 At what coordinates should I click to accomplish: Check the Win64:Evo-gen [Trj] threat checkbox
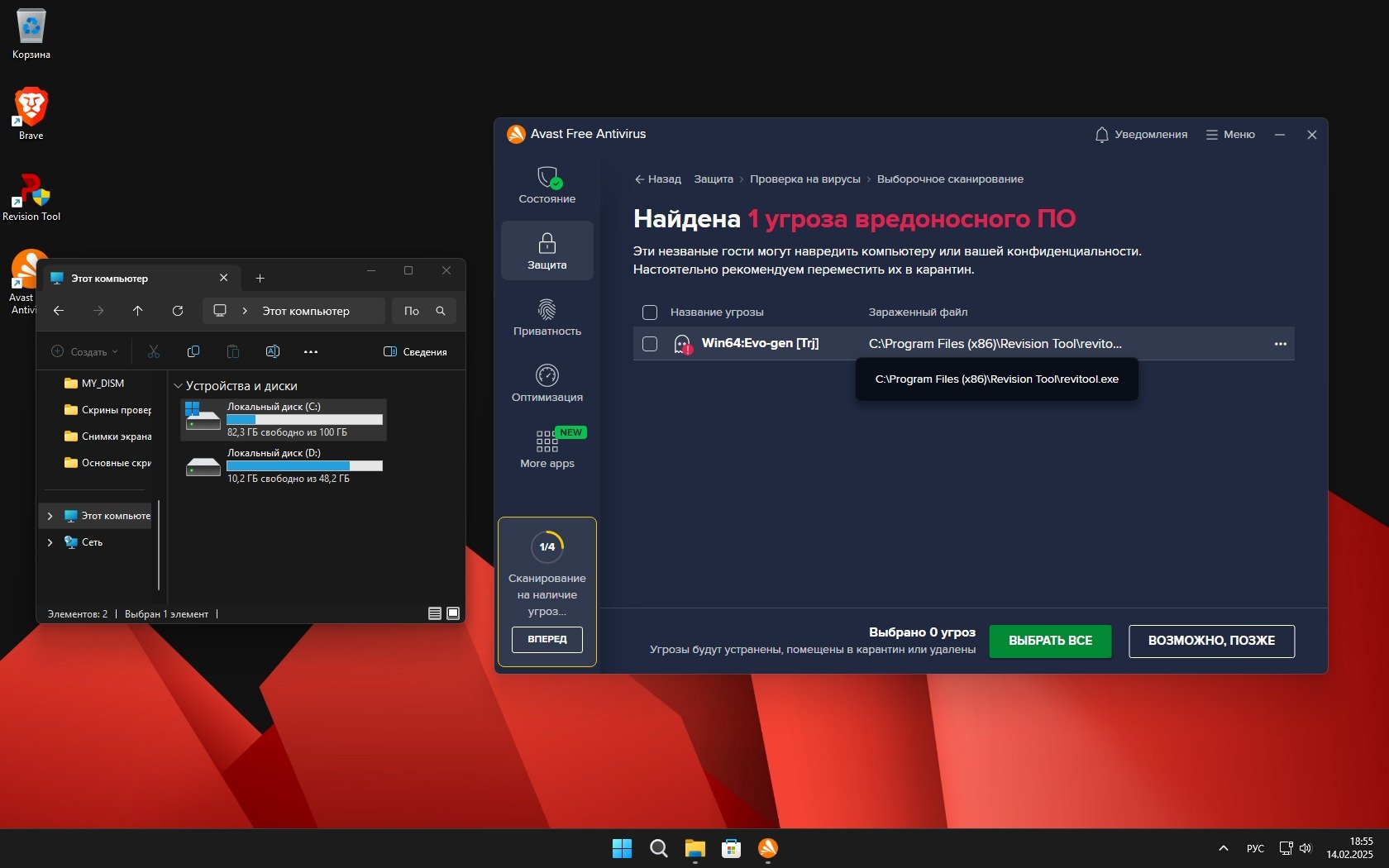coord(650,344)
